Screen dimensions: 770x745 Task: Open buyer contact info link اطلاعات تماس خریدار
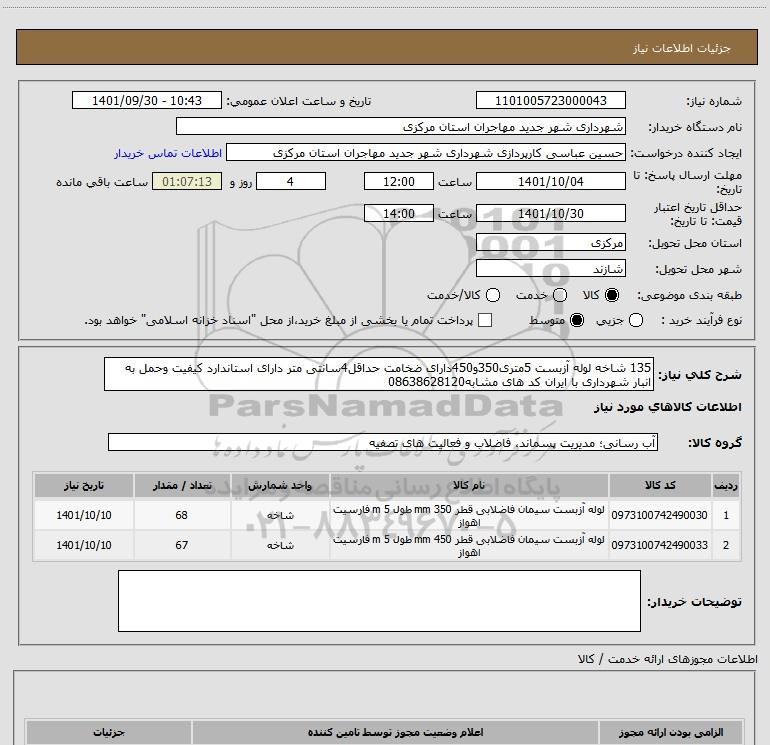pos(168,153)
